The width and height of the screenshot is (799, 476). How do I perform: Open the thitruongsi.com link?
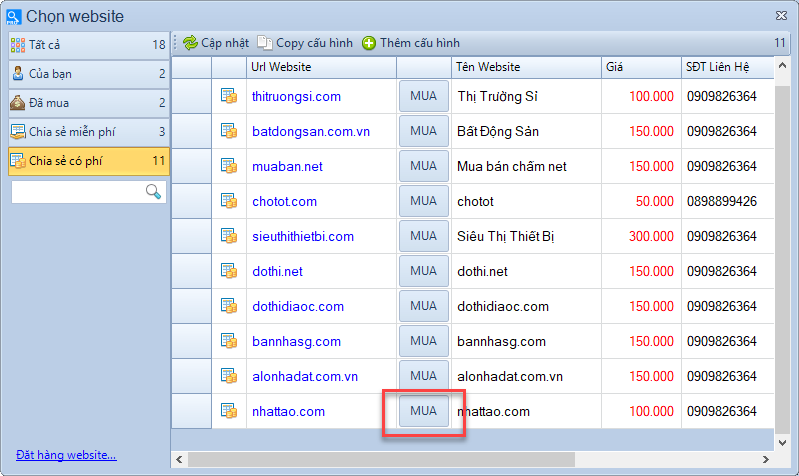296,96
